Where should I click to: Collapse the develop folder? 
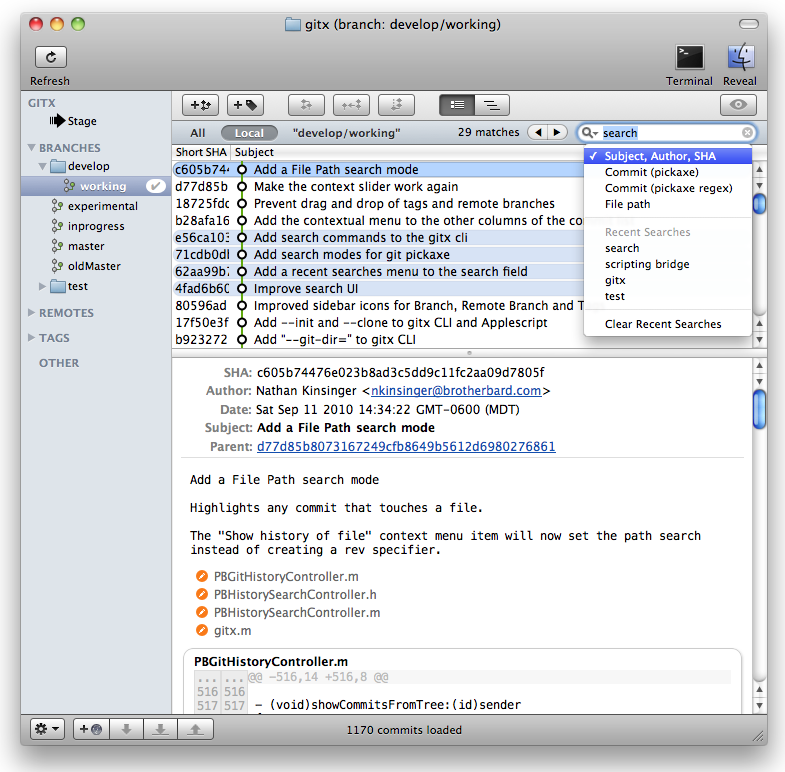pos(43,166)
